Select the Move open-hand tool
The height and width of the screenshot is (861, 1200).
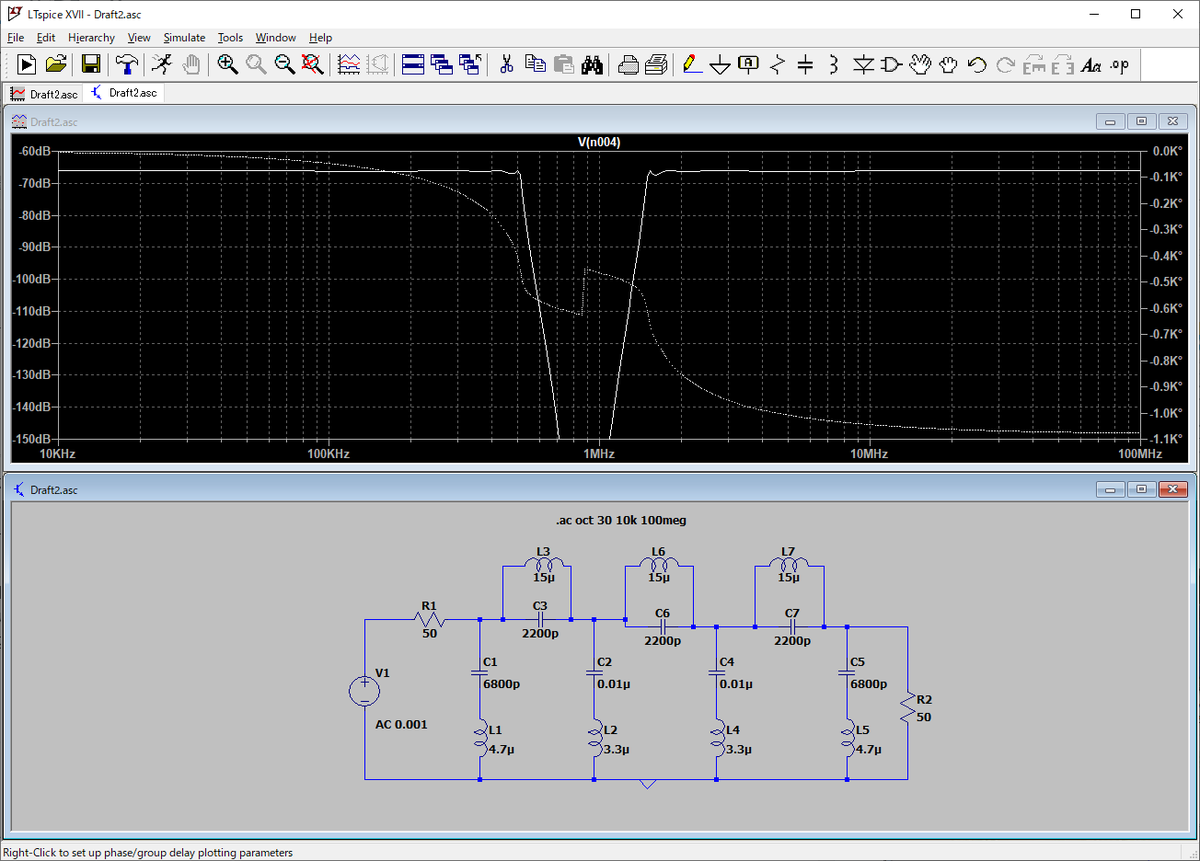[921, 64]
